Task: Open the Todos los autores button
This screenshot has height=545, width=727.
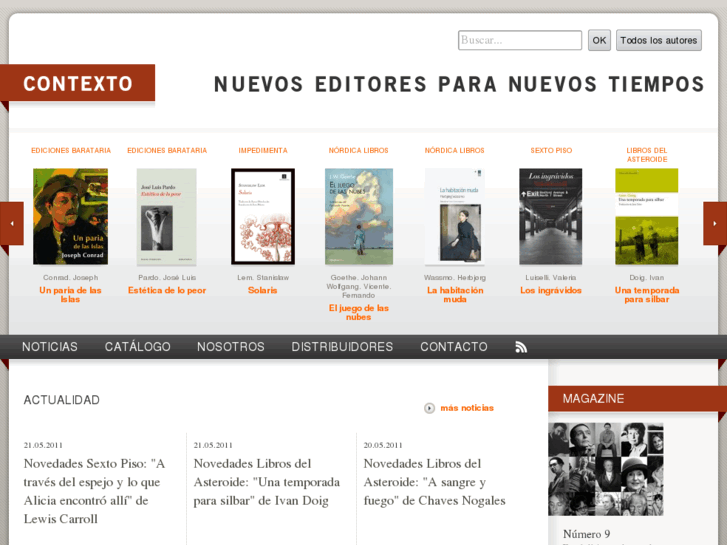Action: pos(658,40)
